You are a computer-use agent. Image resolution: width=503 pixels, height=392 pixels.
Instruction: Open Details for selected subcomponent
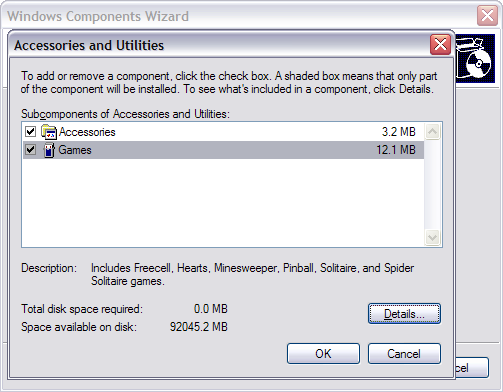click(x=404, y=314)
